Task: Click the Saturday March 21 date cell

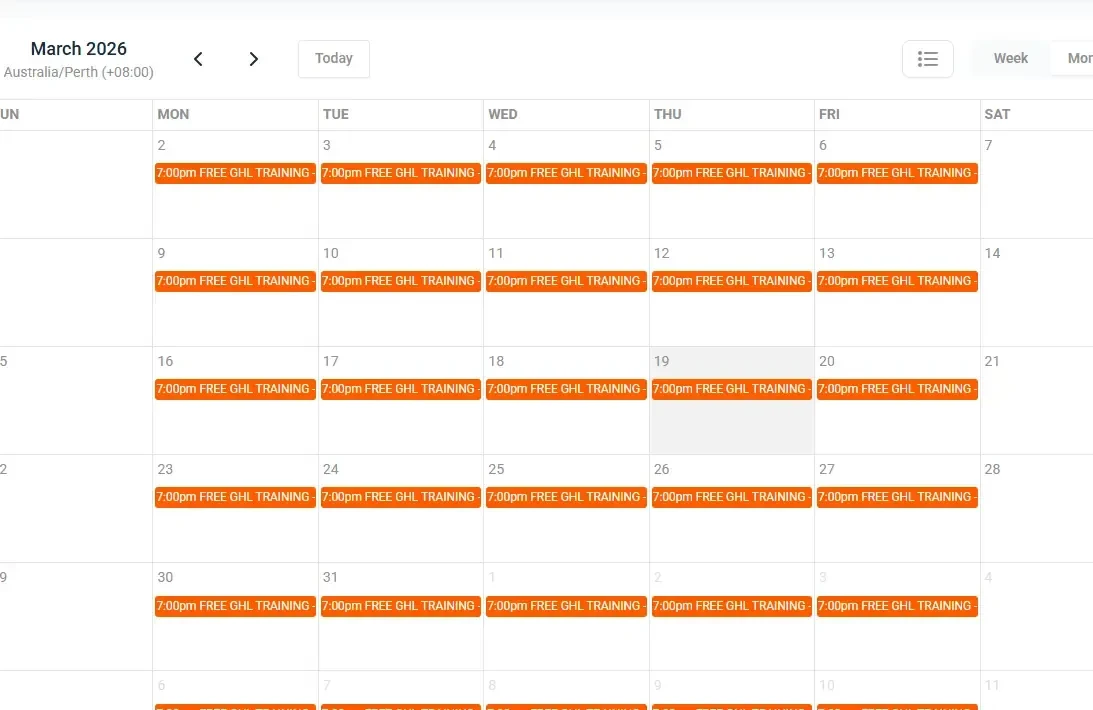Action: click(1037, 401)
